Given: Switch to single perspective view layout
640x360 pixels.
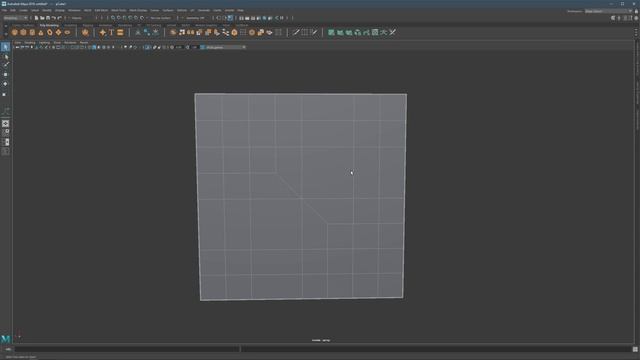Looking at the screenshot, I should [x=5, y=123].
